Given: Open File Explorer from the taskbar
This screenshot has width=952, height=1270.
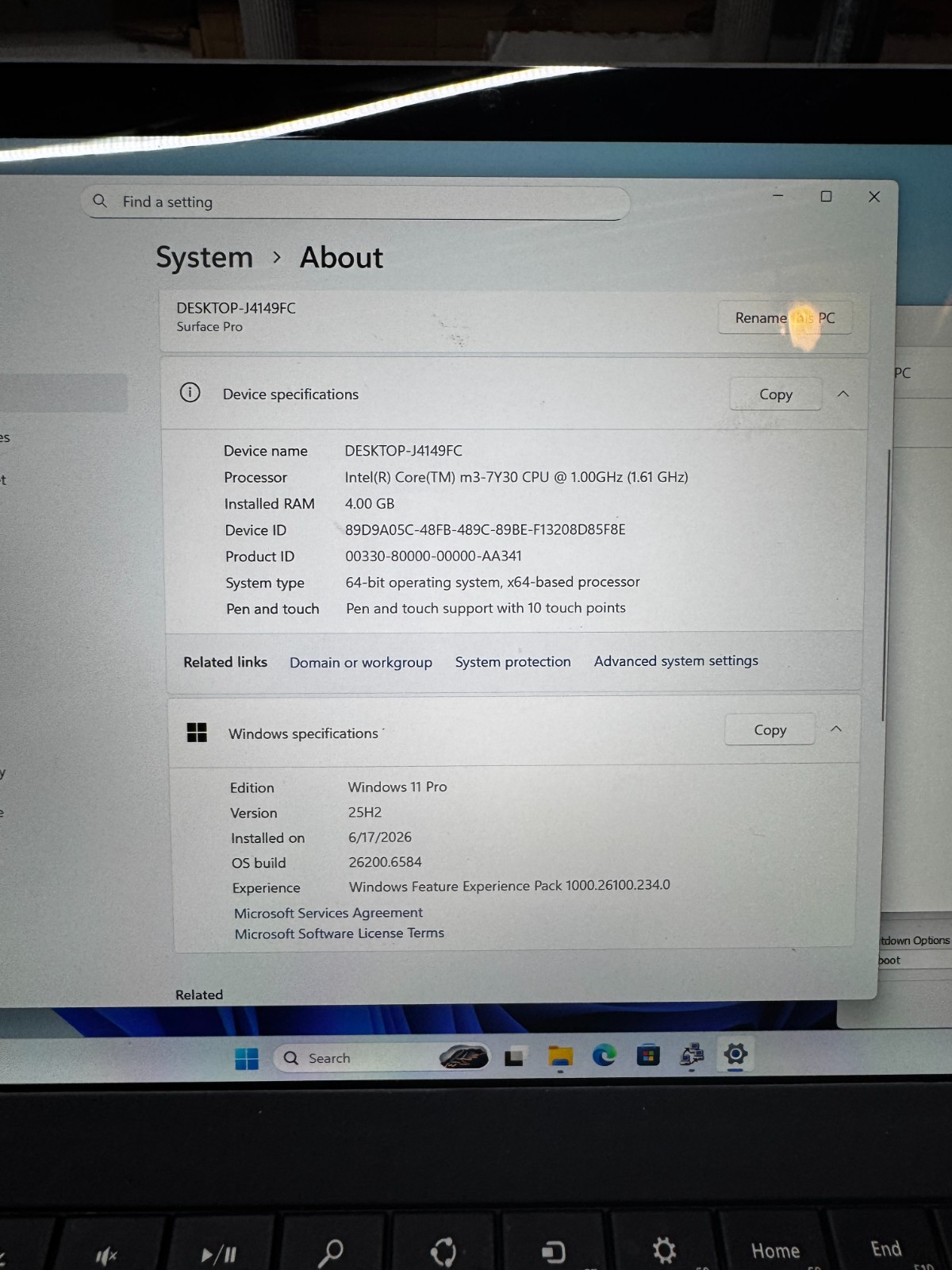Looking at the screenshot, I should coord(560,1057).
